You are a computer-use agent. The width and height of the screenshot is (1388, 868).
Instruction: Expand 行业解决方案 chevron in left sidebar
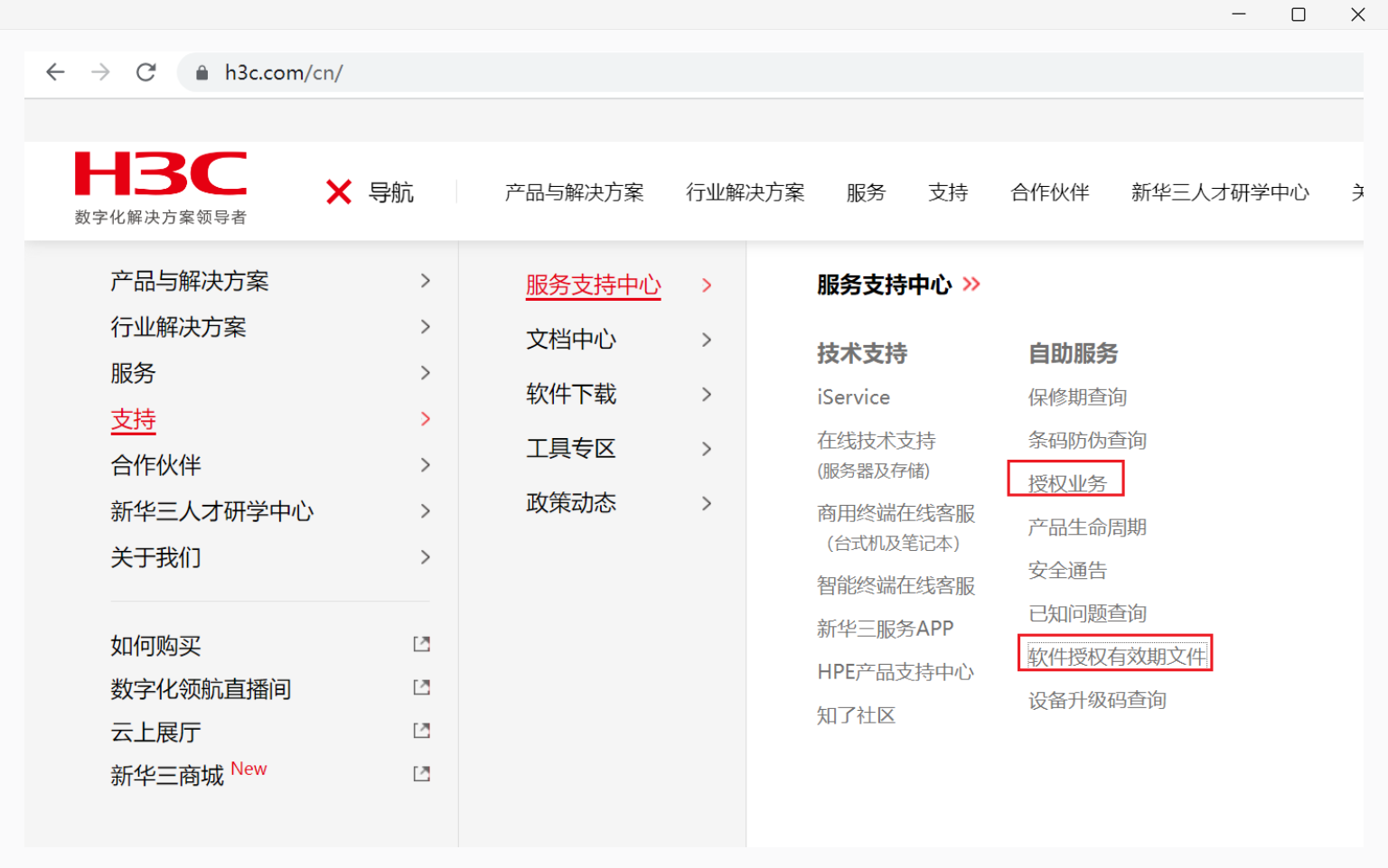tap(426, 327)
